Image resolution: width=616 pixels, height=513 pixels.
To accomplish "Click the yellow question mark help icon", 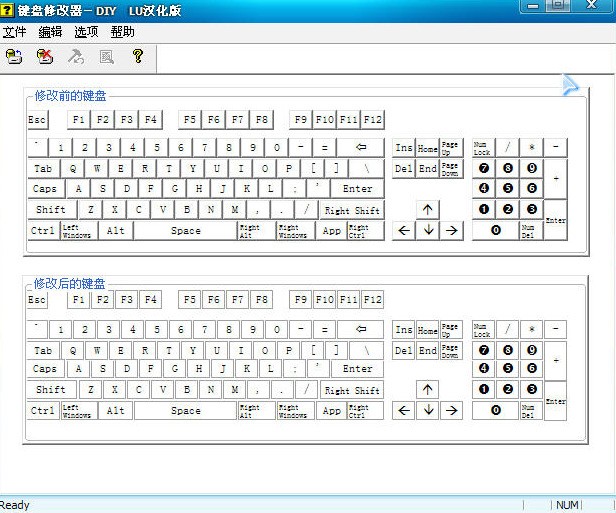I will pos(138,56).
